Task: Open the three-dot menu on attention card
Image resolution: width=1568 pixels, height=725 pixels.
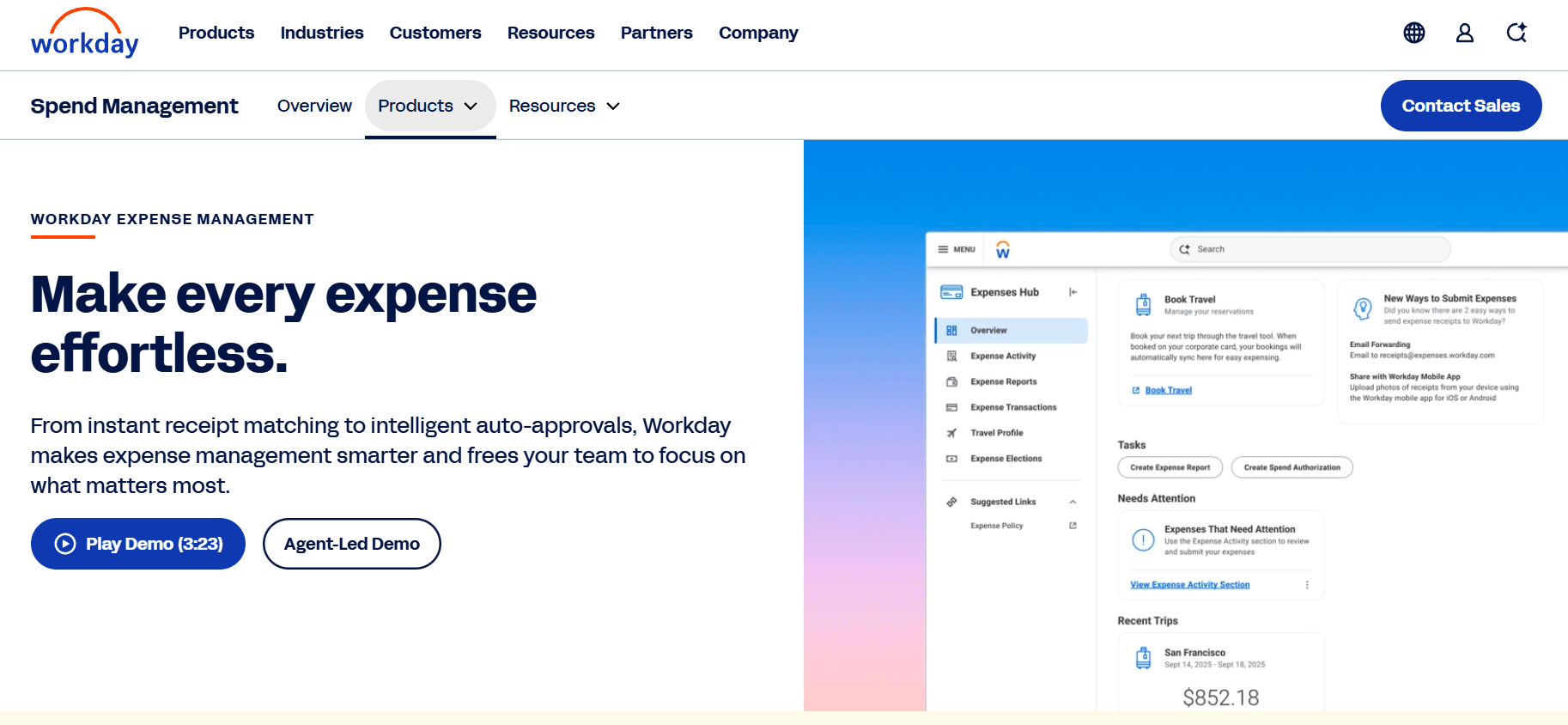Action: point(1307,585)
